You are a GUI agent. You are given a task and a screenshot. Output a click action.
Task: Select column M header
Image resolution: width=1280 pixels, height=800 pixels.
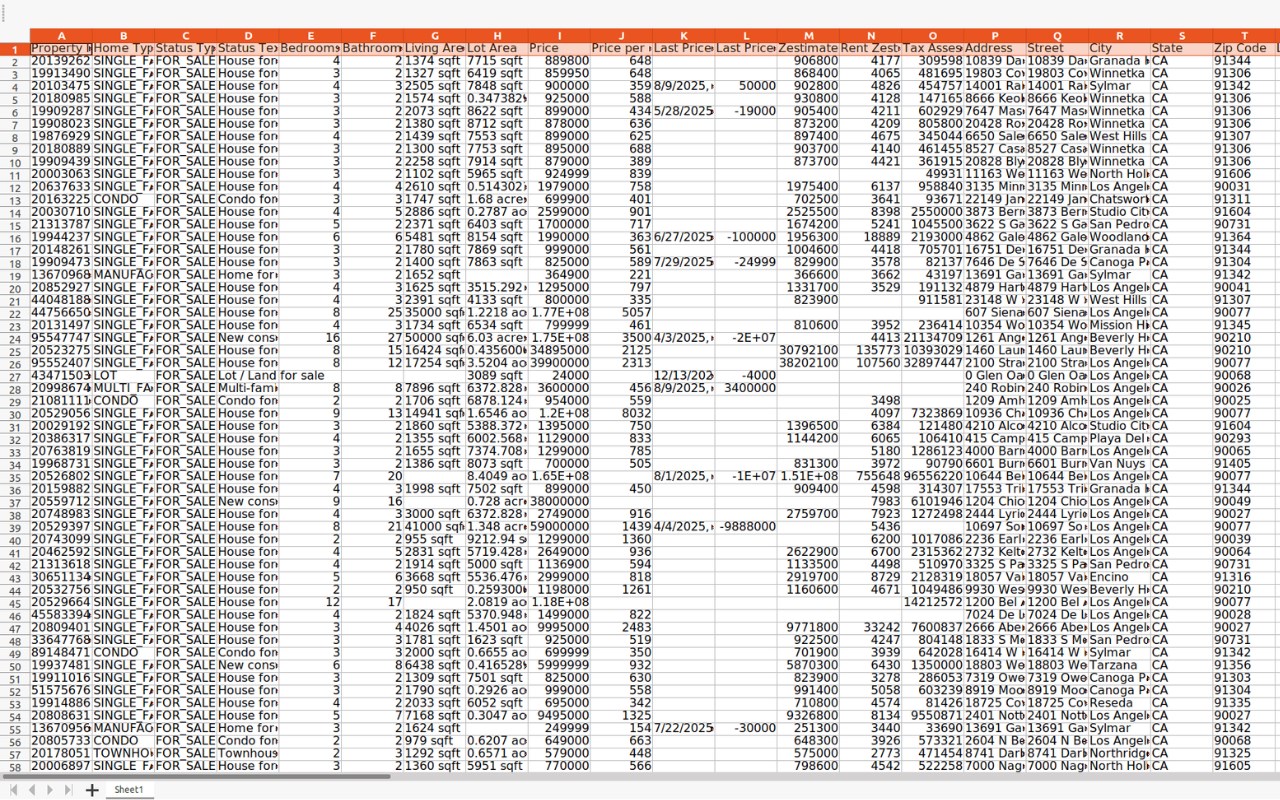pos(808,36)
